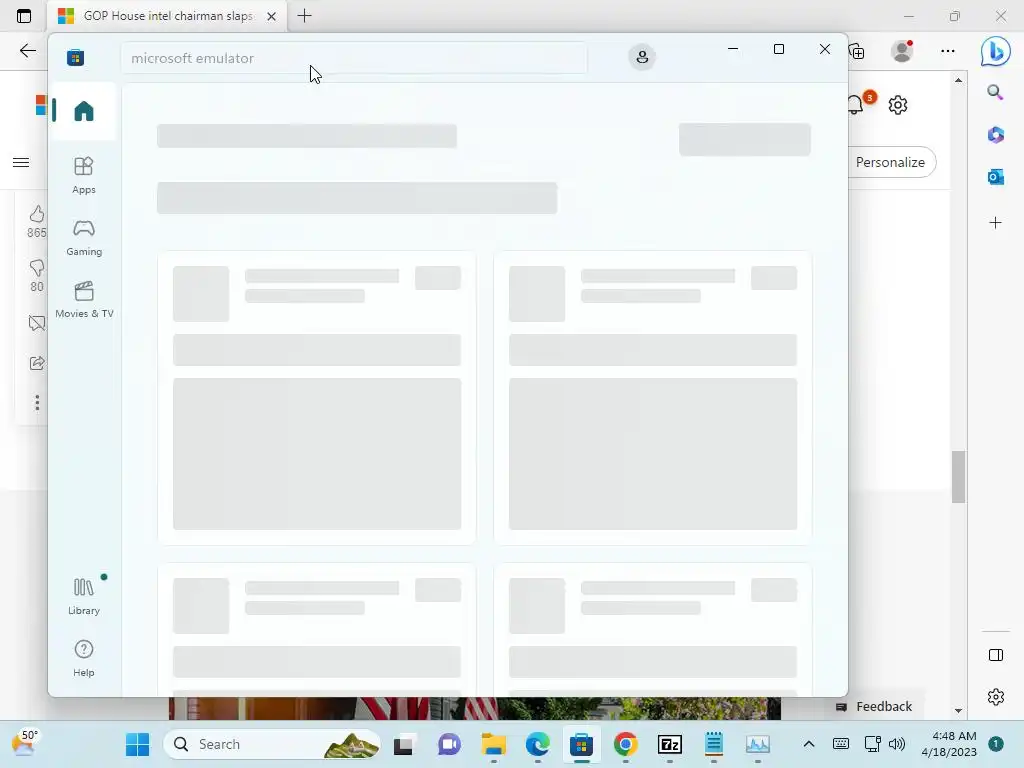Screen dimensions: 1024x768
Task: Open Bing chat sidebar button
Action: point(995,52)
